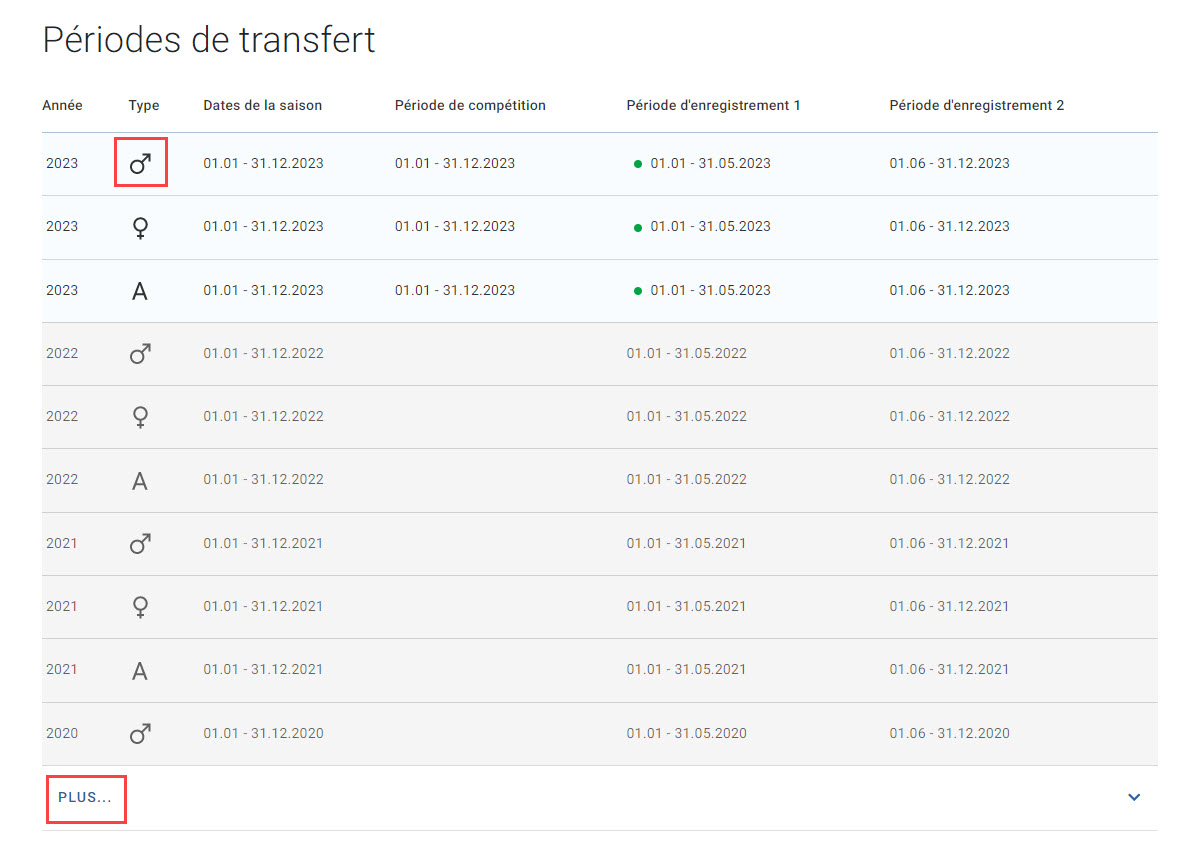Click the male symbol icon for 2020
This screenshot has height=852, width=1191.
[x=141, y=733]
